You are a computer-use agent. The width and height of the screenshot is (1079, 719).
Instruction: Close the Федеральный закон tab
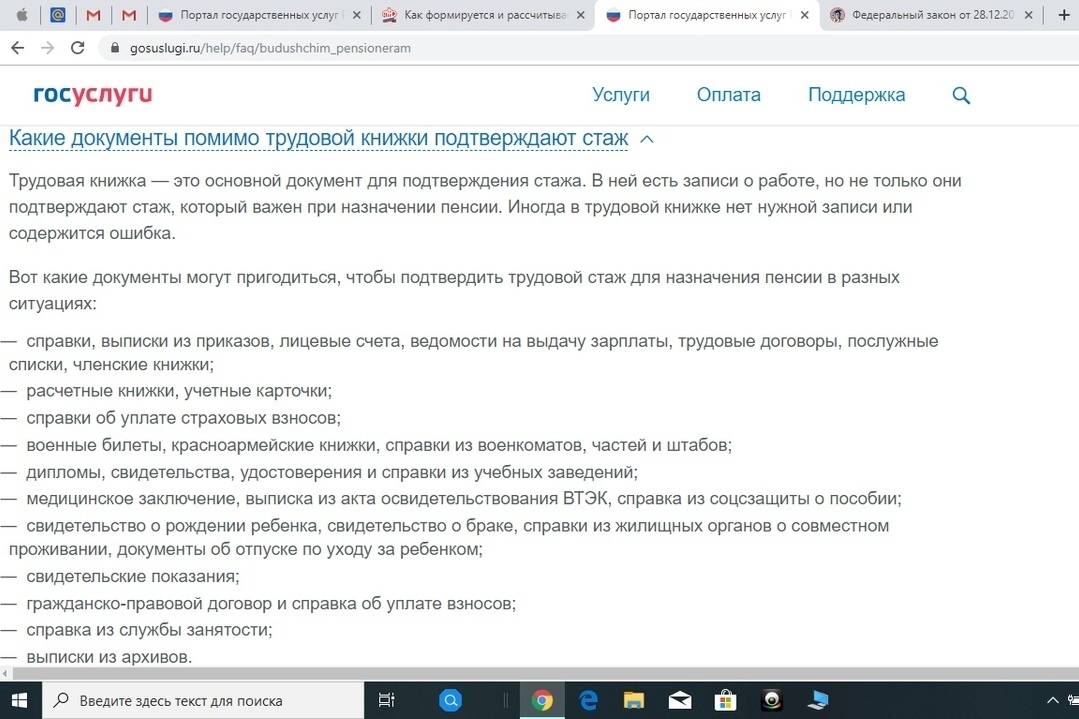(x=1028, y=14)
